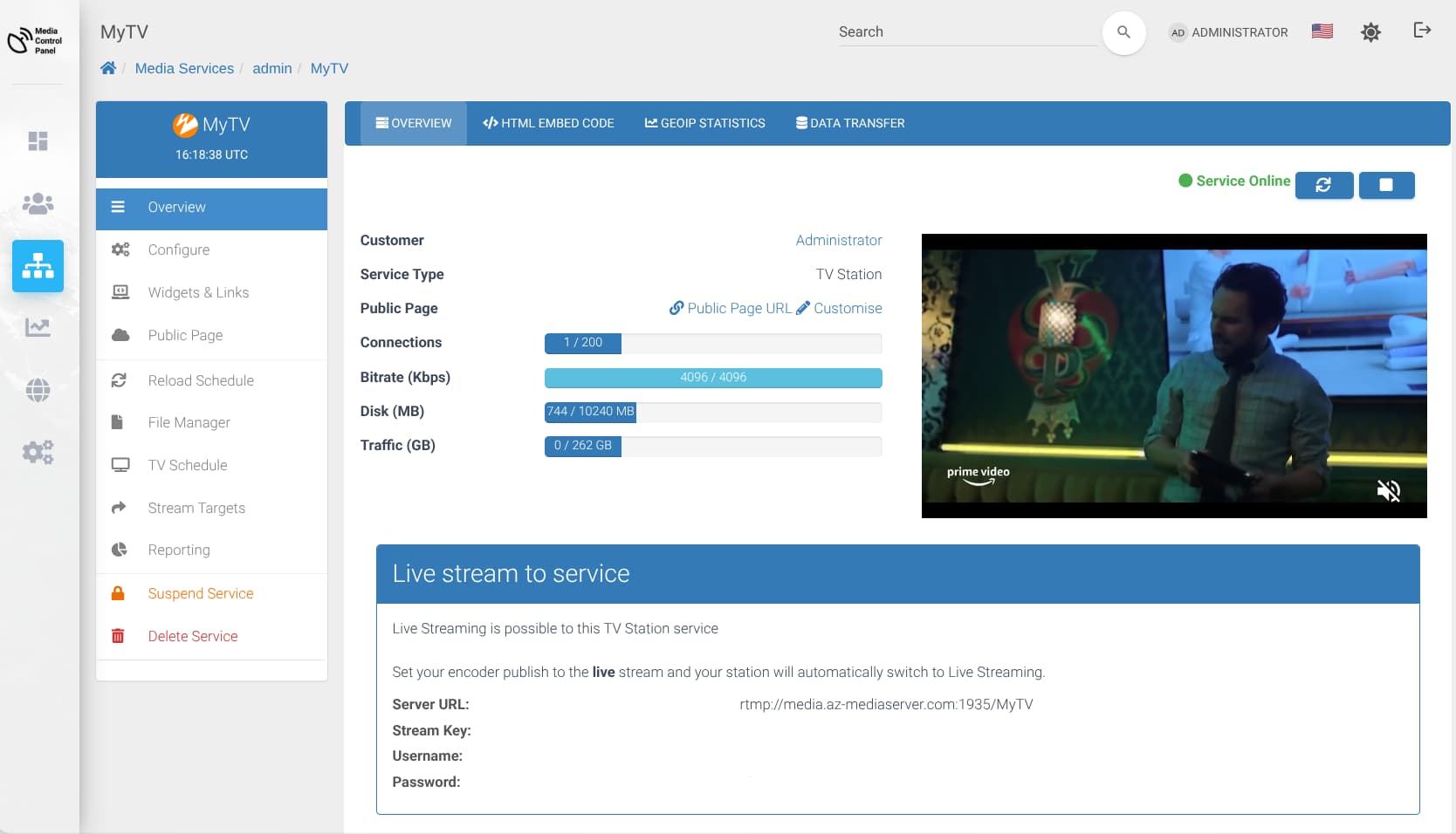Click the logout icon at top right
Screen dimensions: 1456x834
[1422, 31]
